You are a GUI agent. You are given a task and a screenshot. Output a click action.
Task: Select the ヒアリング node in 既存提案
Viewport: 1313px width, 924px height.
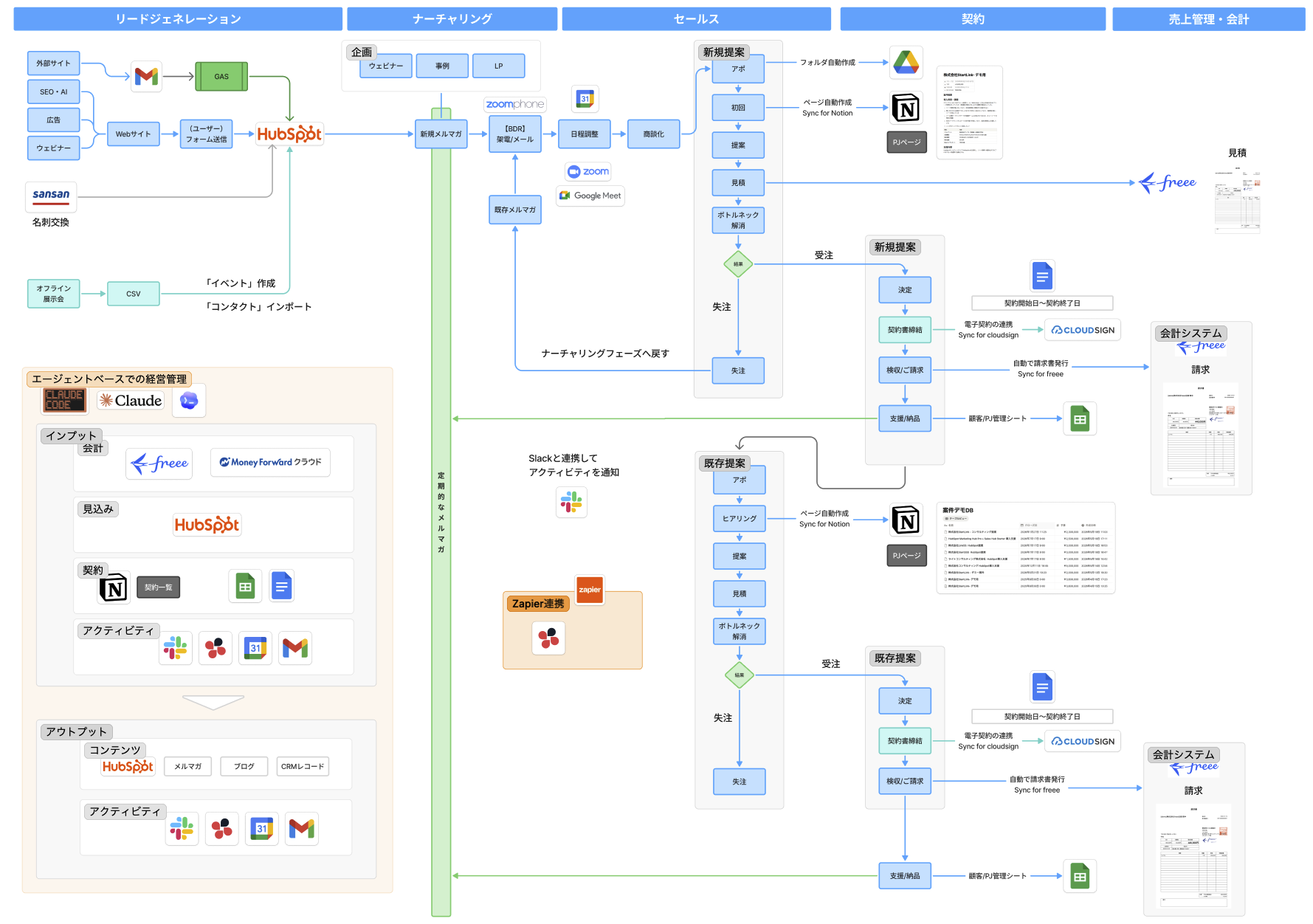point(740,518)
